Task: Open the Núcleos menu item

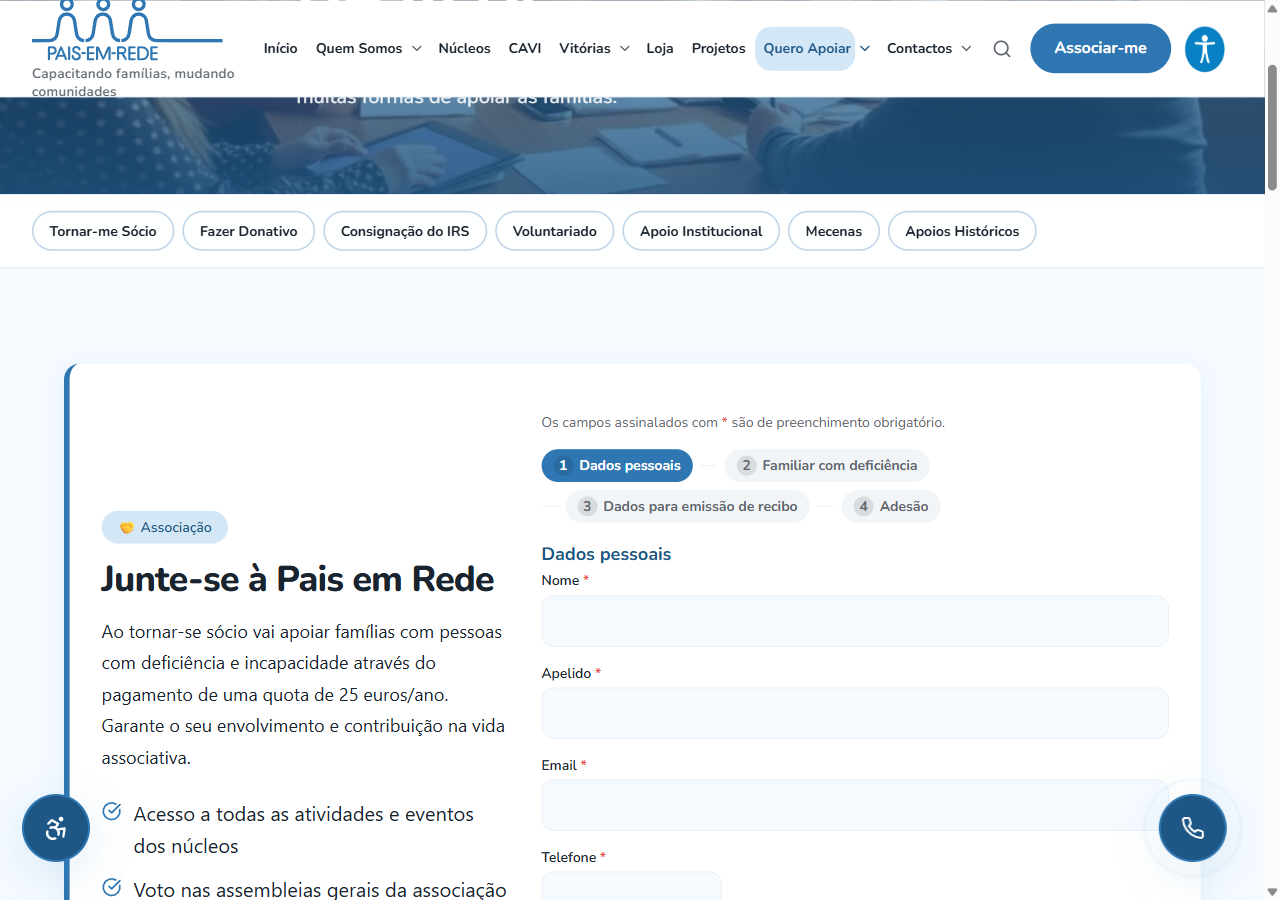Action: [465, 49]
